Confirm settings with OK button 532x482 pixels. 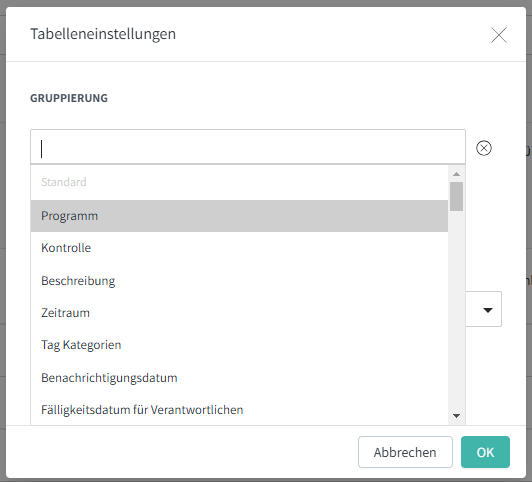click(485, 452)
